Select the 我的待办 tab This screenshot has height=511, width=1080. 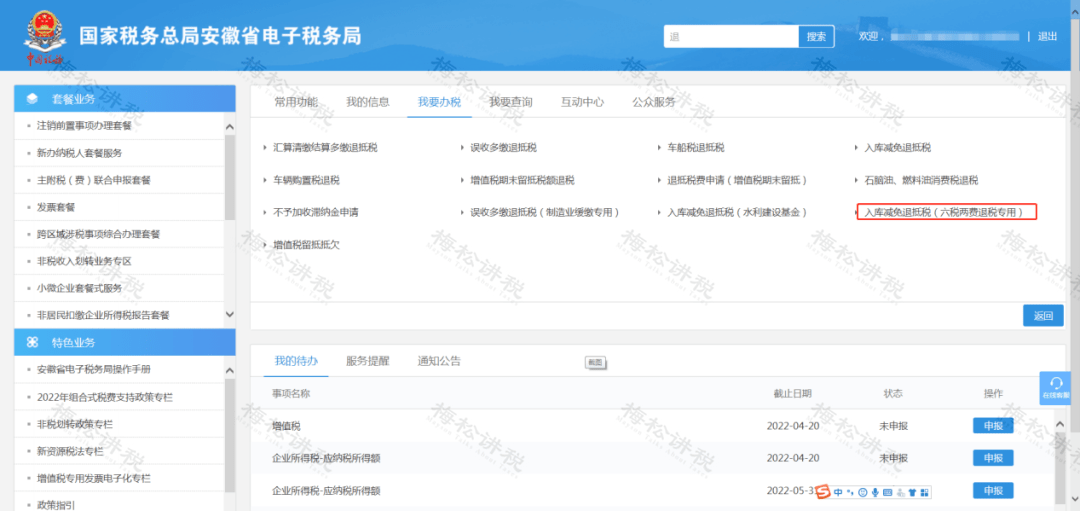coord(296,361)
